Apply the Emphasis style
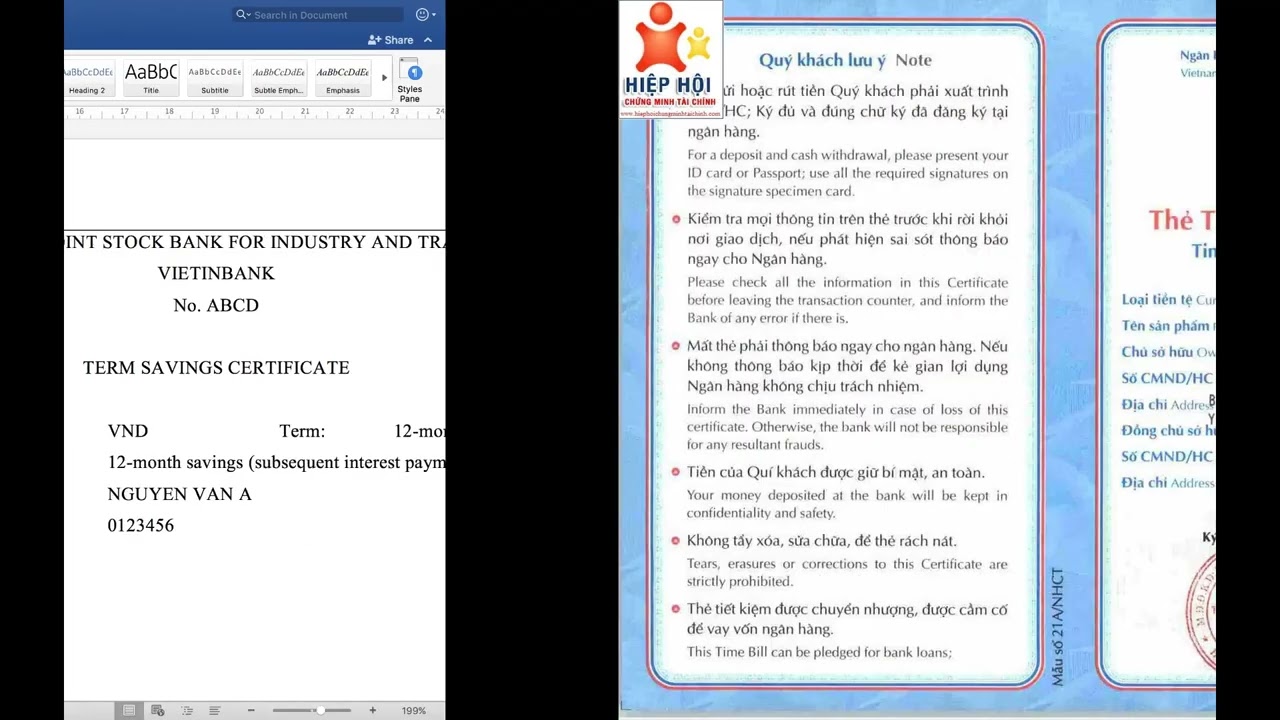This screenshot has width=1280, height=720. pyautogui.click(x=343, y=79)
